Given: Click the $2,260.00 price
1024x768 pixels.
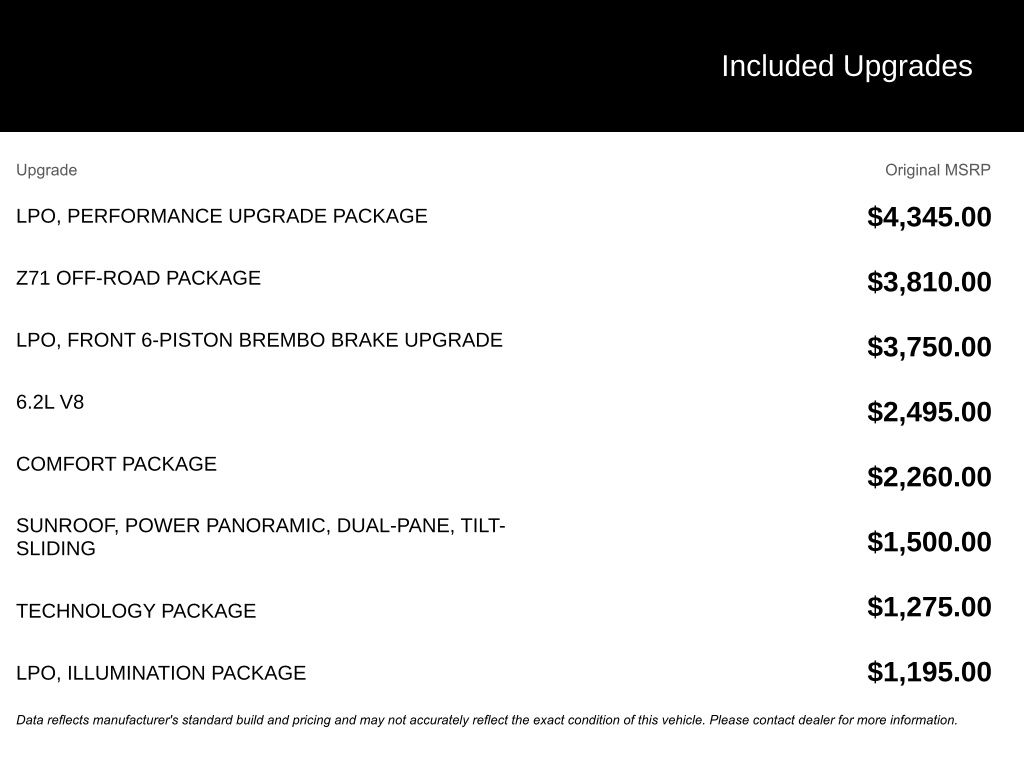Looking at the screenshot, I should pyautogui.click(x=929, y=477).
